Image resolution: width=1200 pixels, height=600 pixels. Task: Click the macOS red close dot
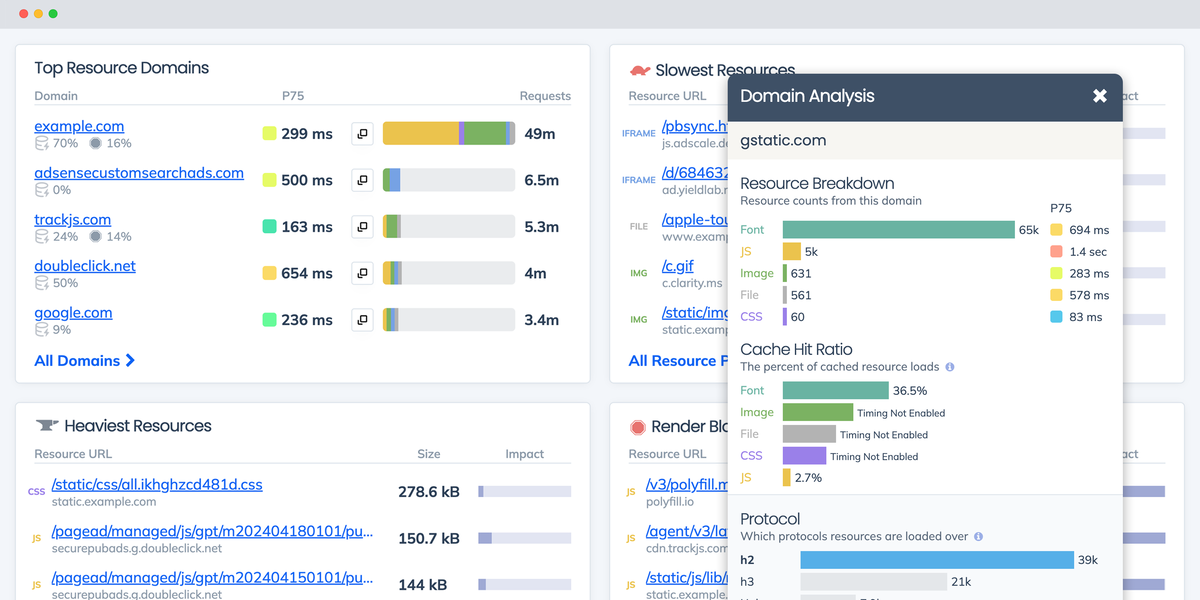[x=24, y=14]
